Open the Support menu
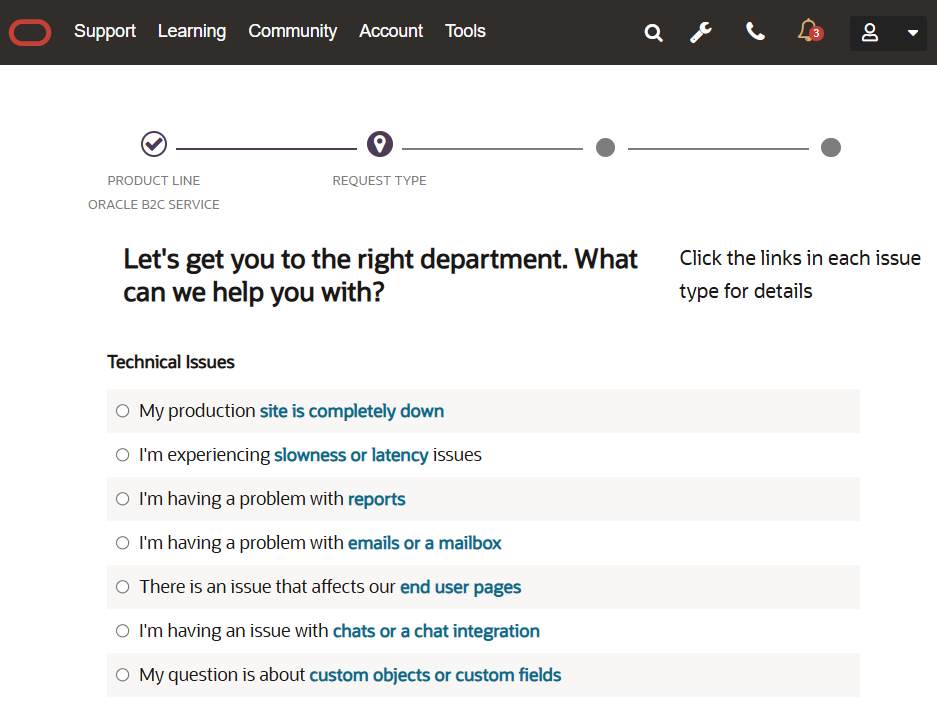 (105, 31)
